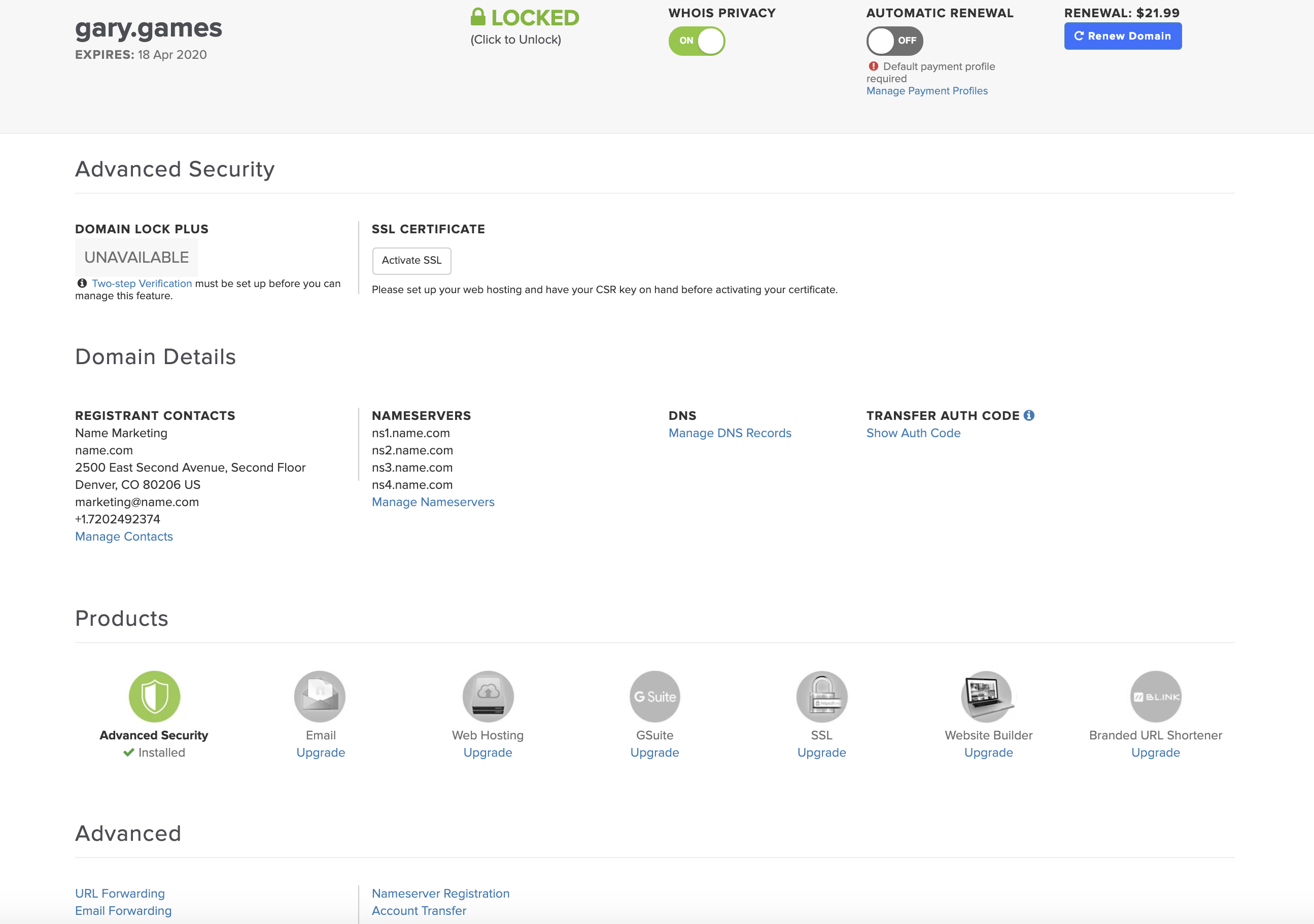The width and height of the screenshot is (1314, 924).
Task: Click the Web Hosting cloud drive icon
Action: [x=488, y=696]
